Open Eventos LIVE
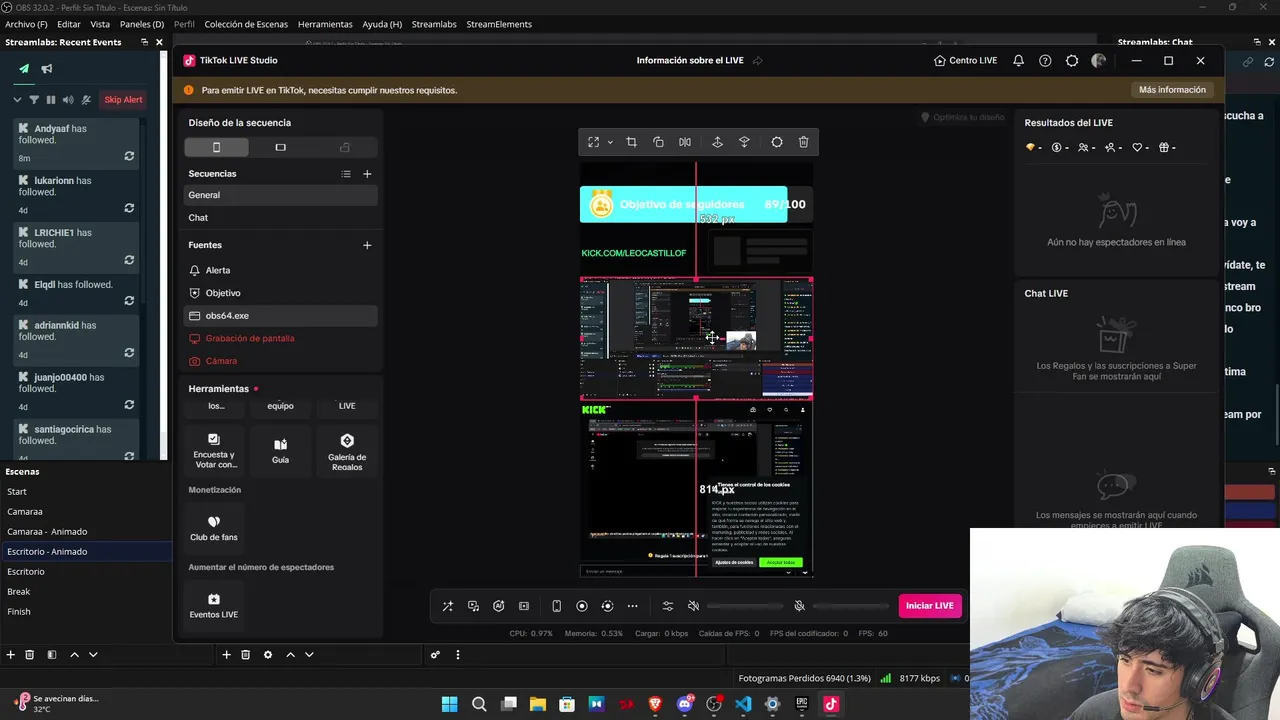 (x=214, y=606)
